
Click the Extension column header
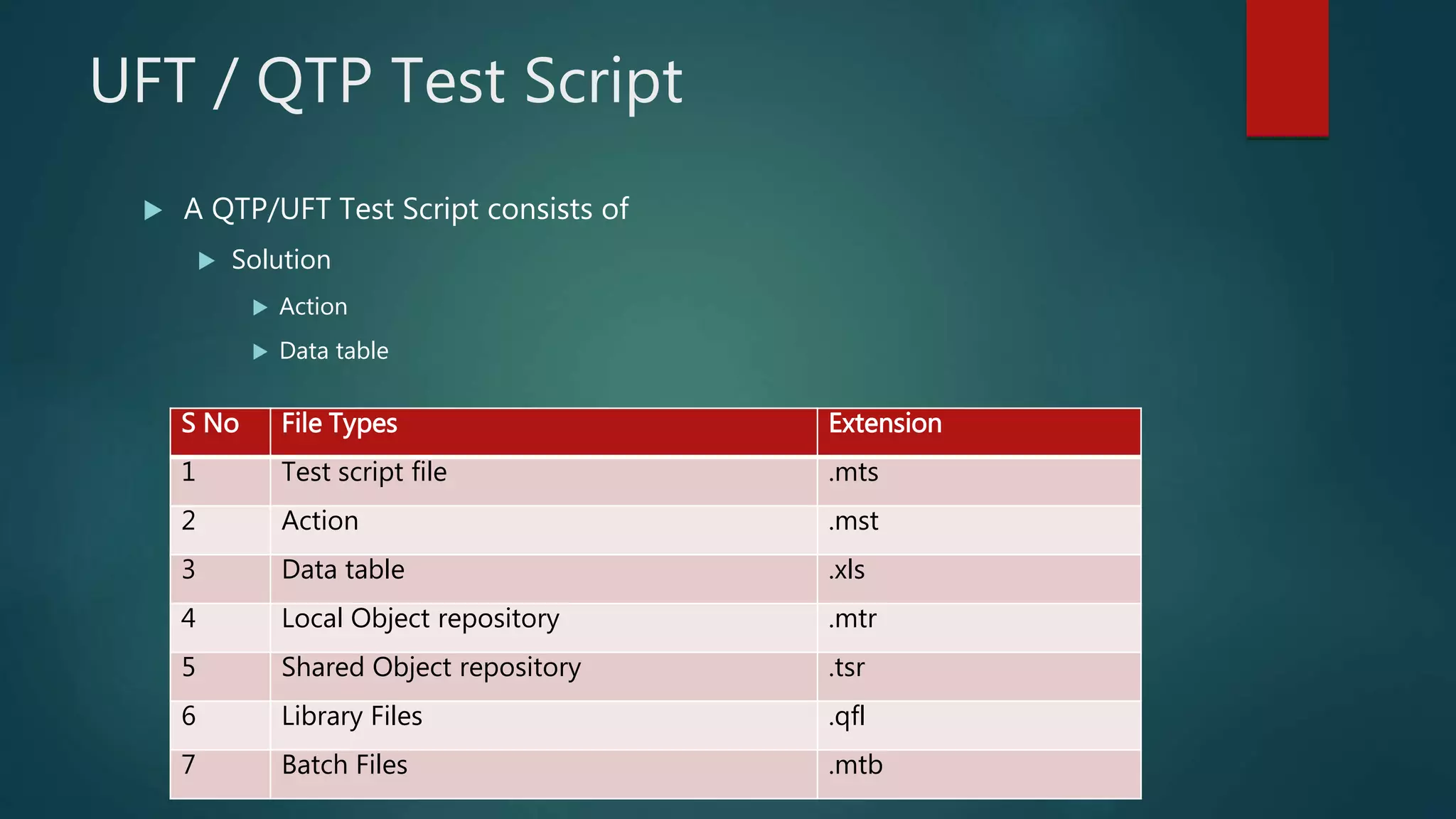coord(979,432)
